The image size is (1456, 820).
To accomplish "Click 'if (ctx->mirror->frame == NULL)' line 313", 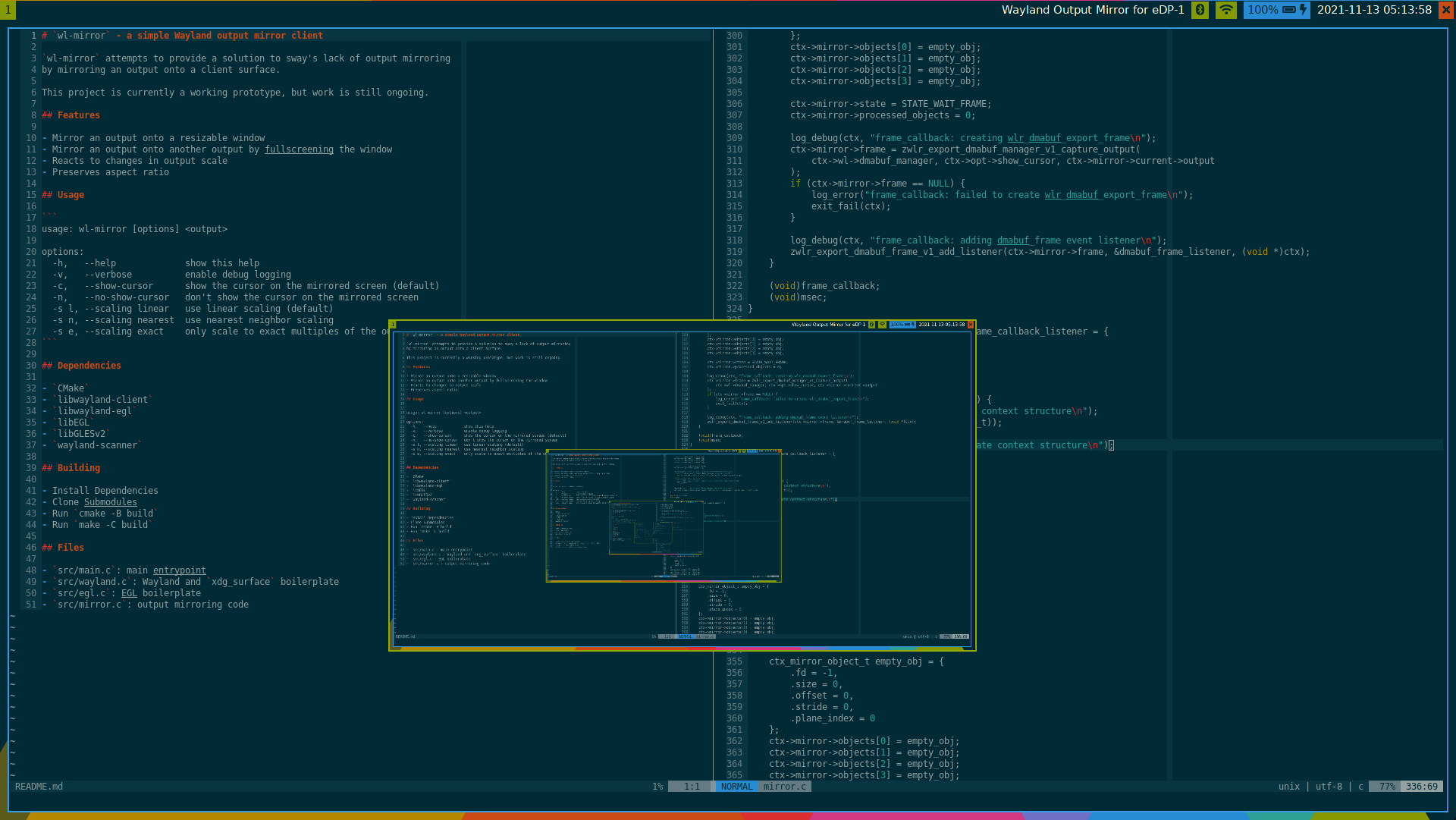I will click(x=877, y=184).
